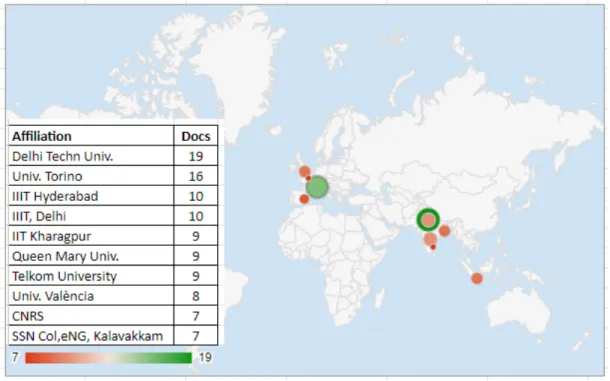Select the salmon bubble inside the green ring in India
Image resolution: width=610 pixels, height=381 pixels.
[428, 220]
